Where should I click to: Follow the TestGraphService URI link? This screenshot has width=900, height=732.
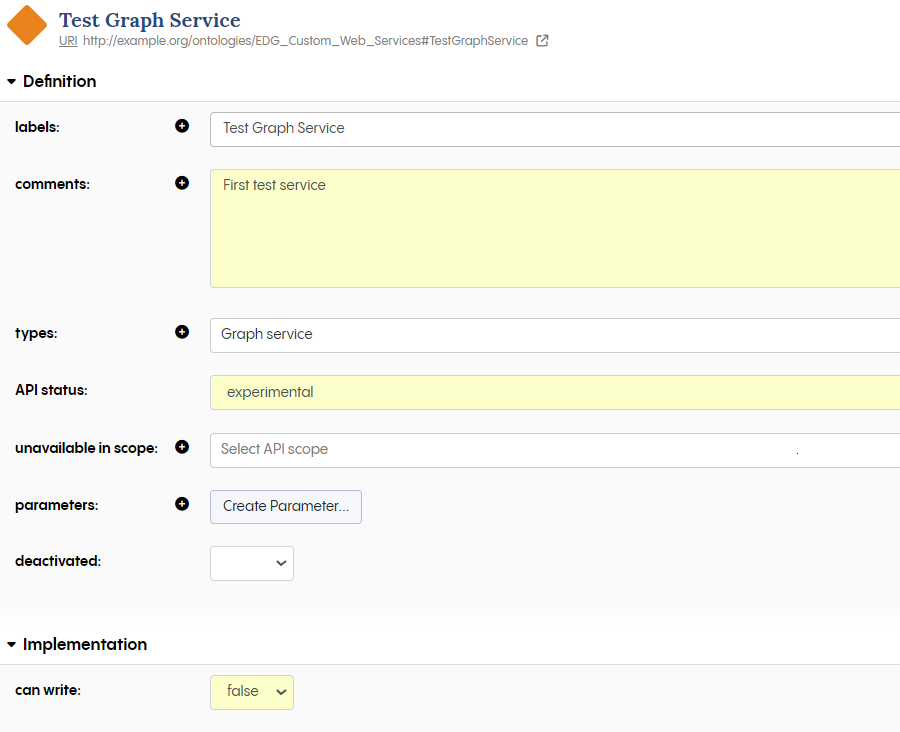click(x=300, y=41)
